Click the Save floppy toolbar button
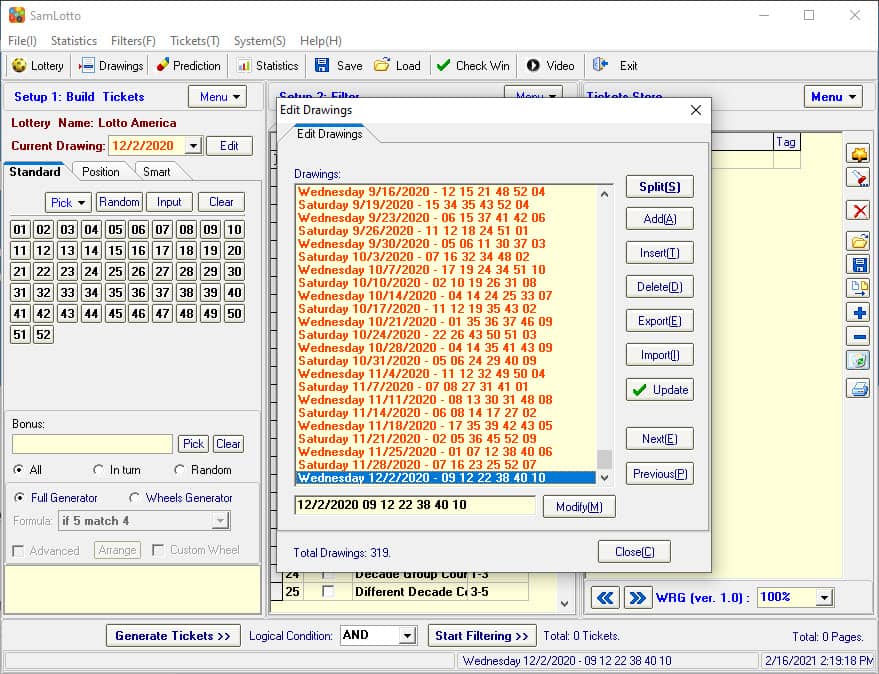This screenshot has width=879, height=674. click(339, 66)
